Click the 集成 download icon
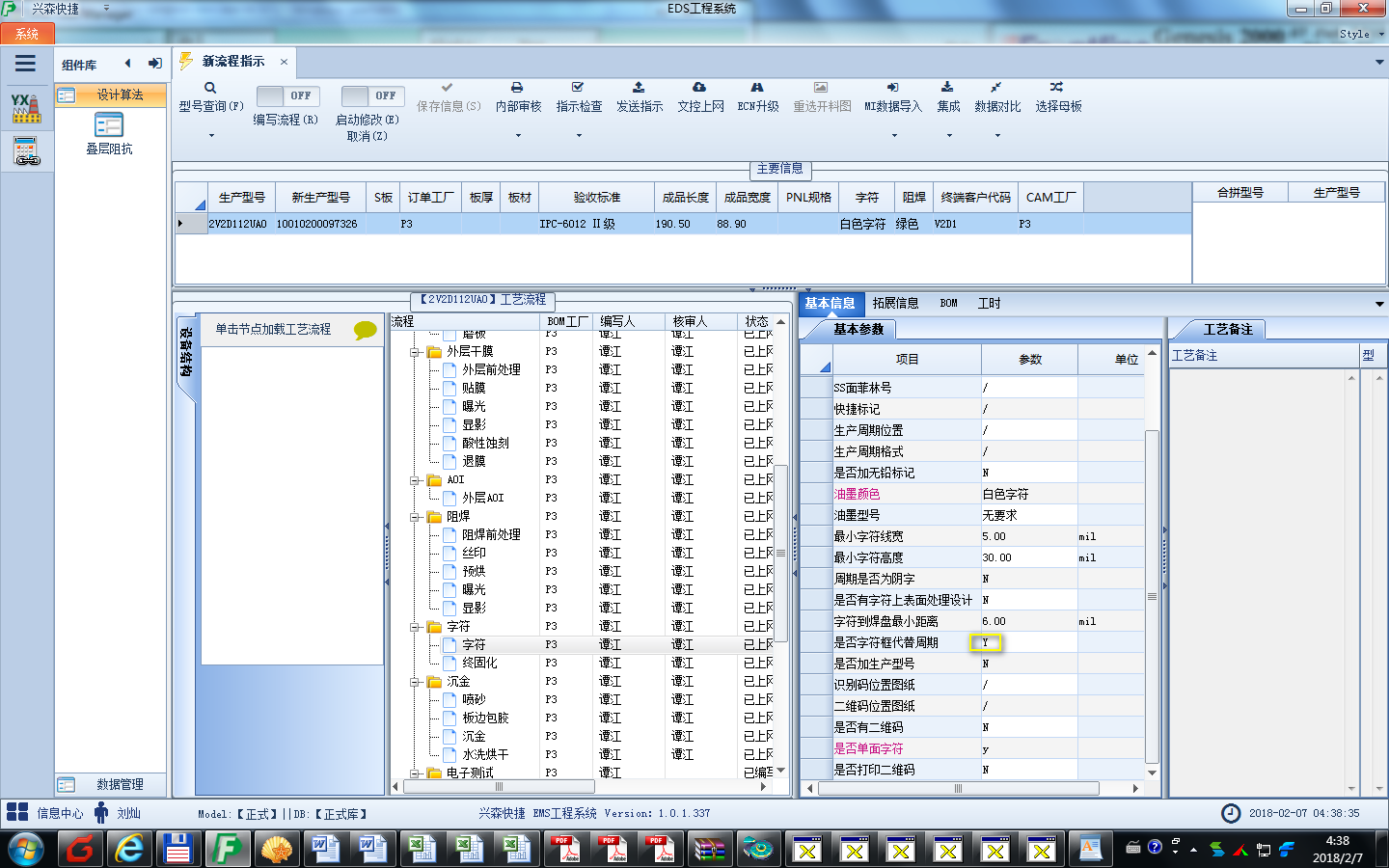This screenshot has width=1389, height=868. [x=947, y=88]
